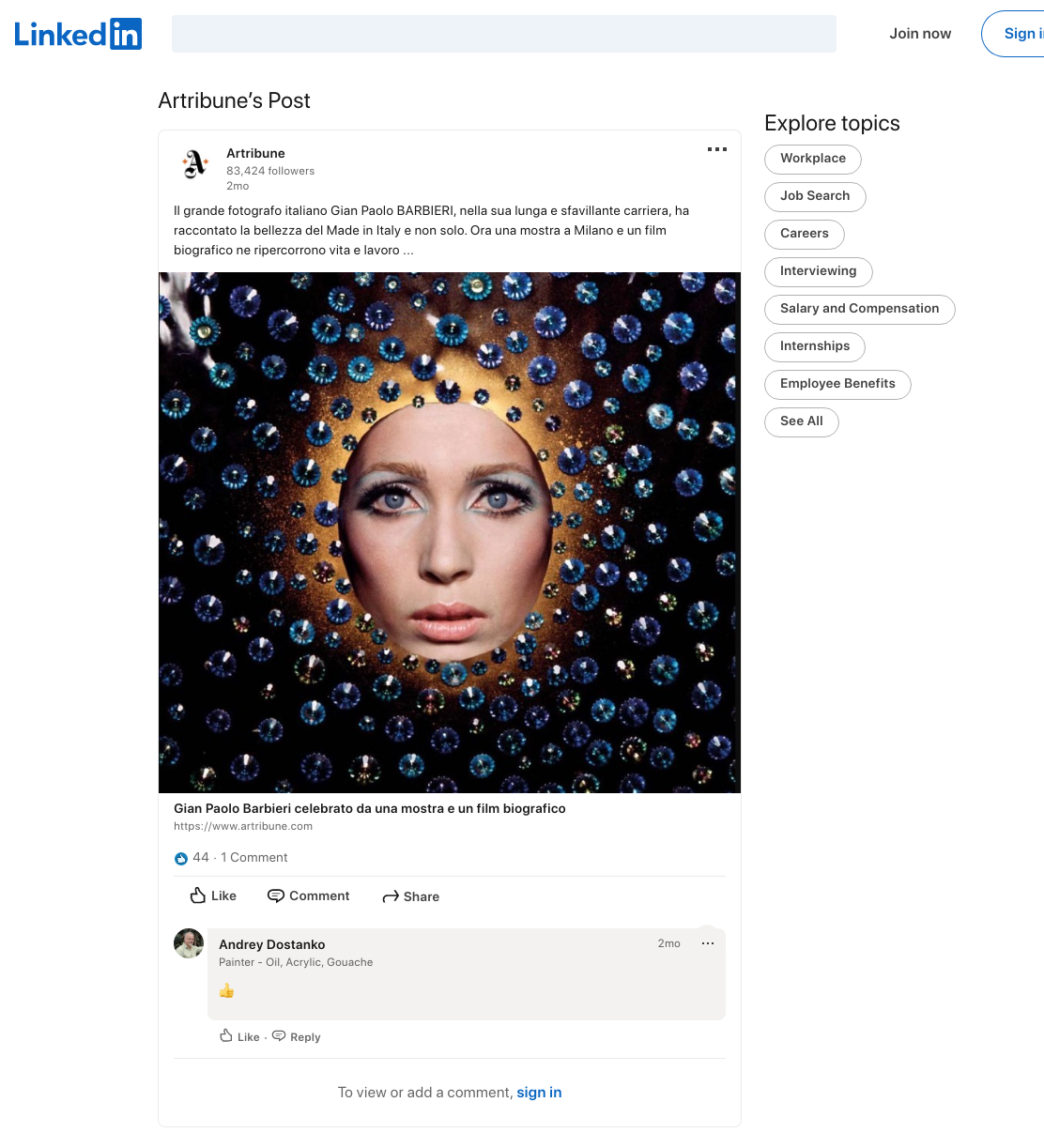Viewport: 1044px width, 1148px height.
Task: Open the LinkedIn logo home link
Action: coord(78,34)
